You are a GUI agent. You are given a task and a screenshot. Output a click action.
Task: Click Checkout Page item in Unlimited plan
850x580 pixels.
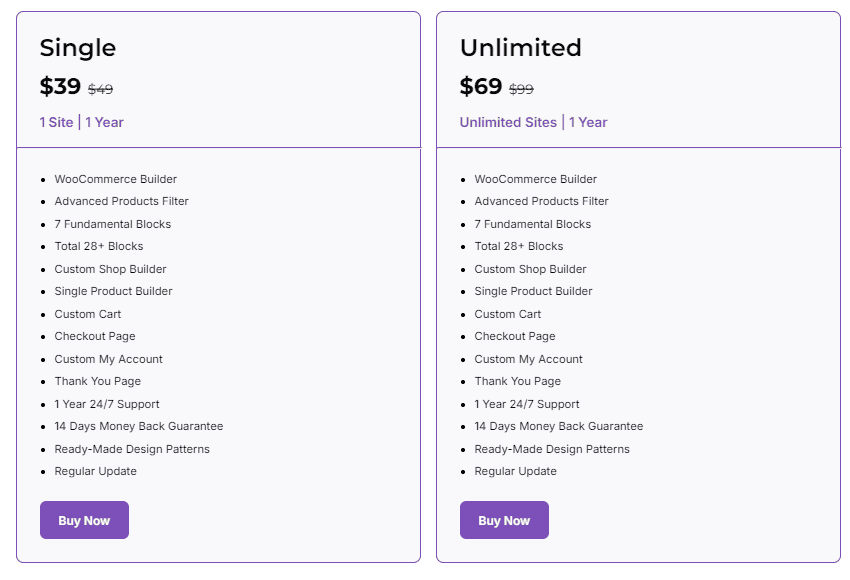point(515,336)
